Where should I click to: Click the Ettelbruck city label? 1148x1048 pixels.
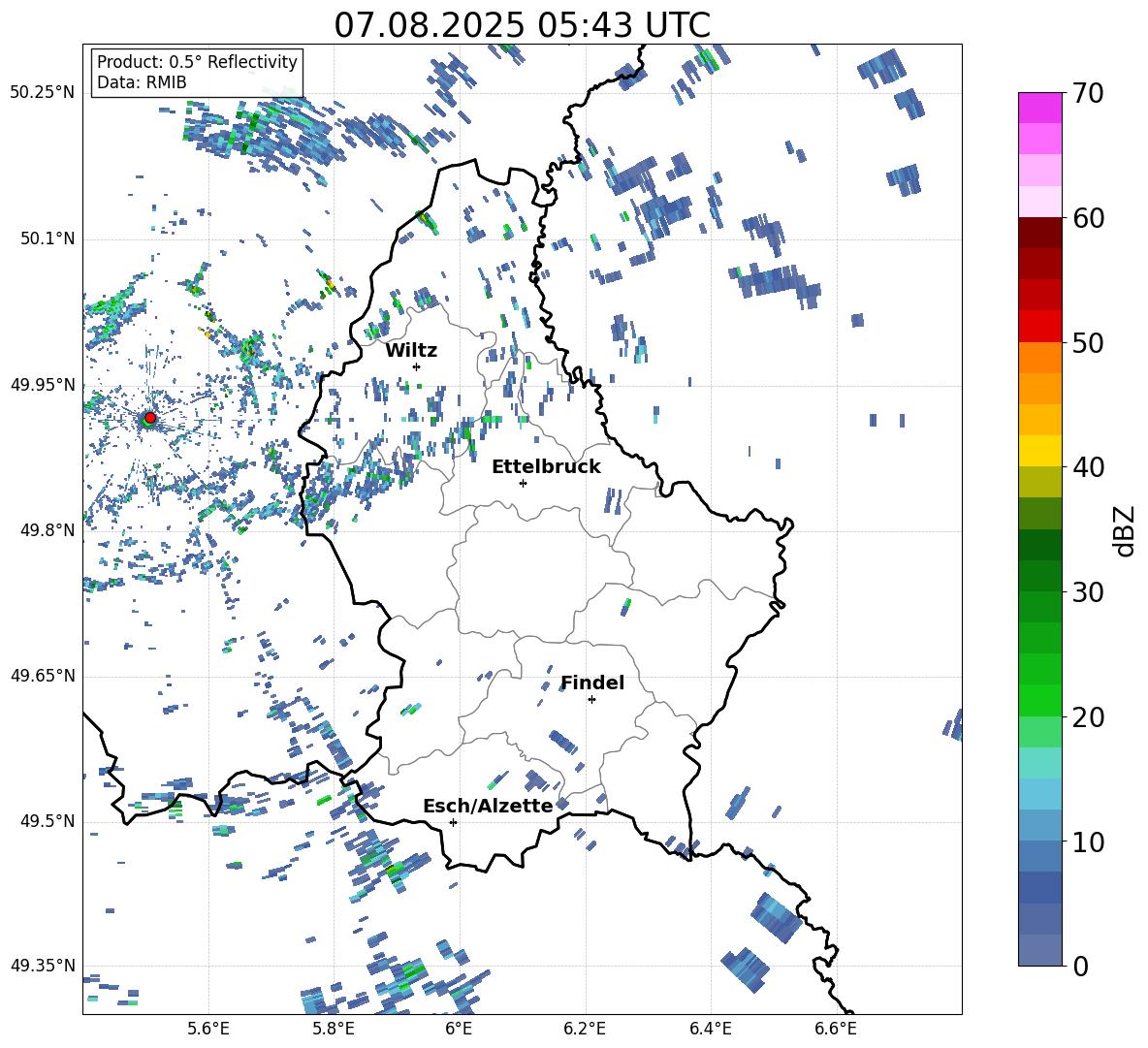coord(546,467)
